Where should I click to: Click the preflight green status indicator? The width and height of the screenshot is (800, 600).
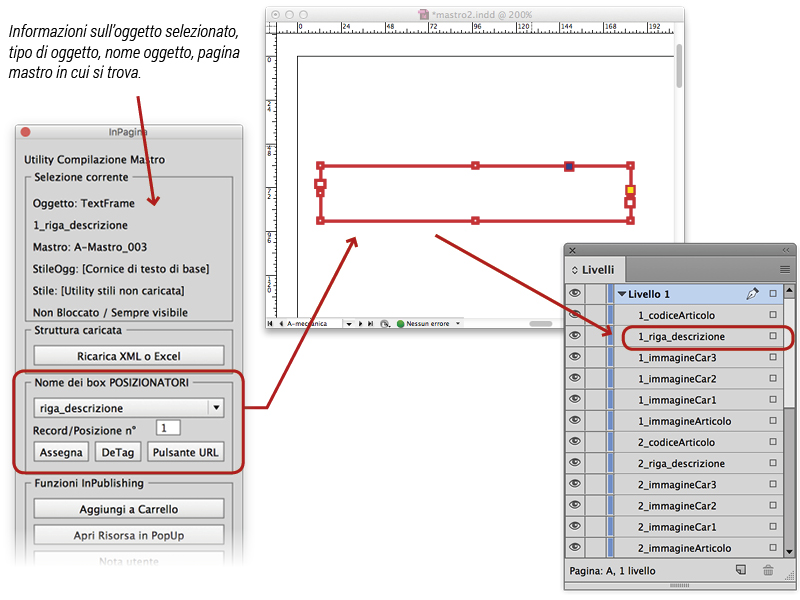coord(400,324)
